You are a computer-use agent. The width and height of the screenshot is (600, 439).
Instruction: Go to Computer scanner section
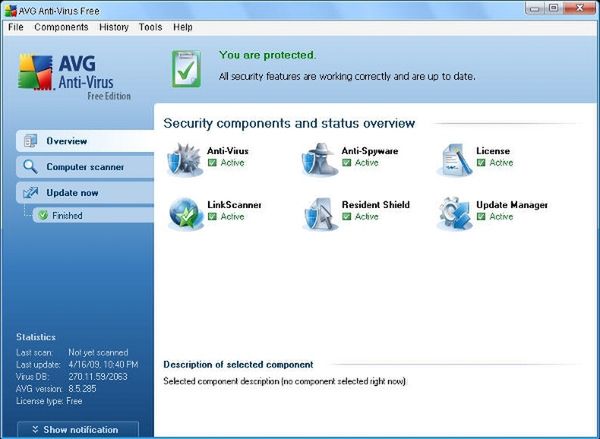pyautogui.click(x=85, y=167)
